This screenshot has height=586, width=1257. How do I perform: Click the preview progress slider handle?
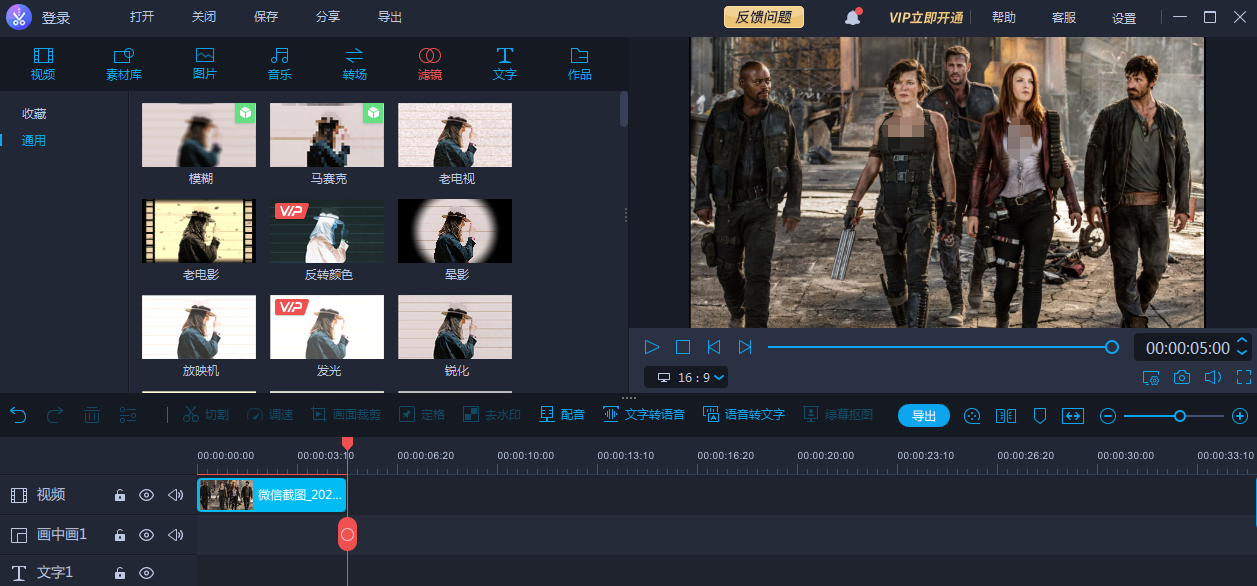(1111, 347)
